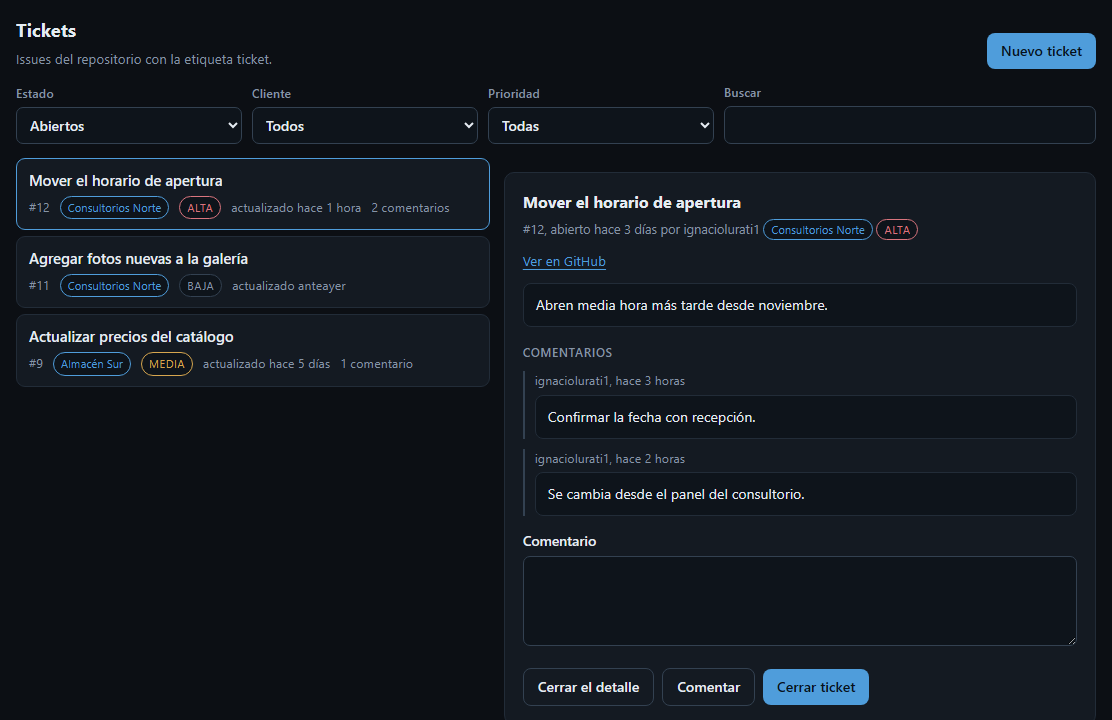Click the BAJA priority badge

tap(200, 286)
